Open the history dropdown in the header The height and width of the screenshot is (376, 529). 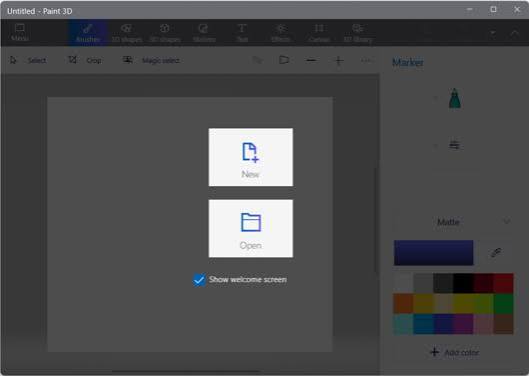pyautogui.click(x=493, y=33)
